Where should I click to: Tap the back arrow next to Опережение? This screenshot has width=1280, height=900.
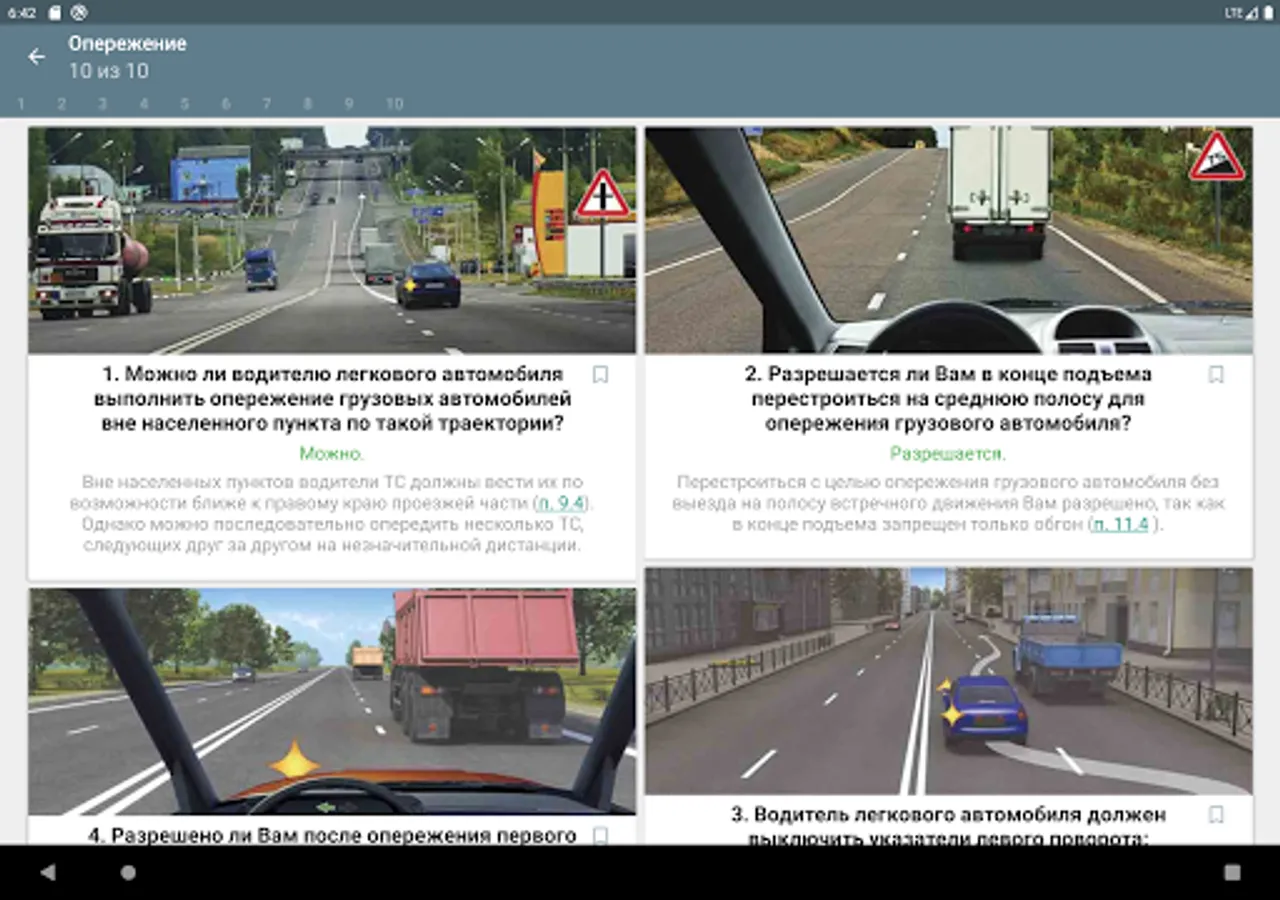tap(37, 57)
